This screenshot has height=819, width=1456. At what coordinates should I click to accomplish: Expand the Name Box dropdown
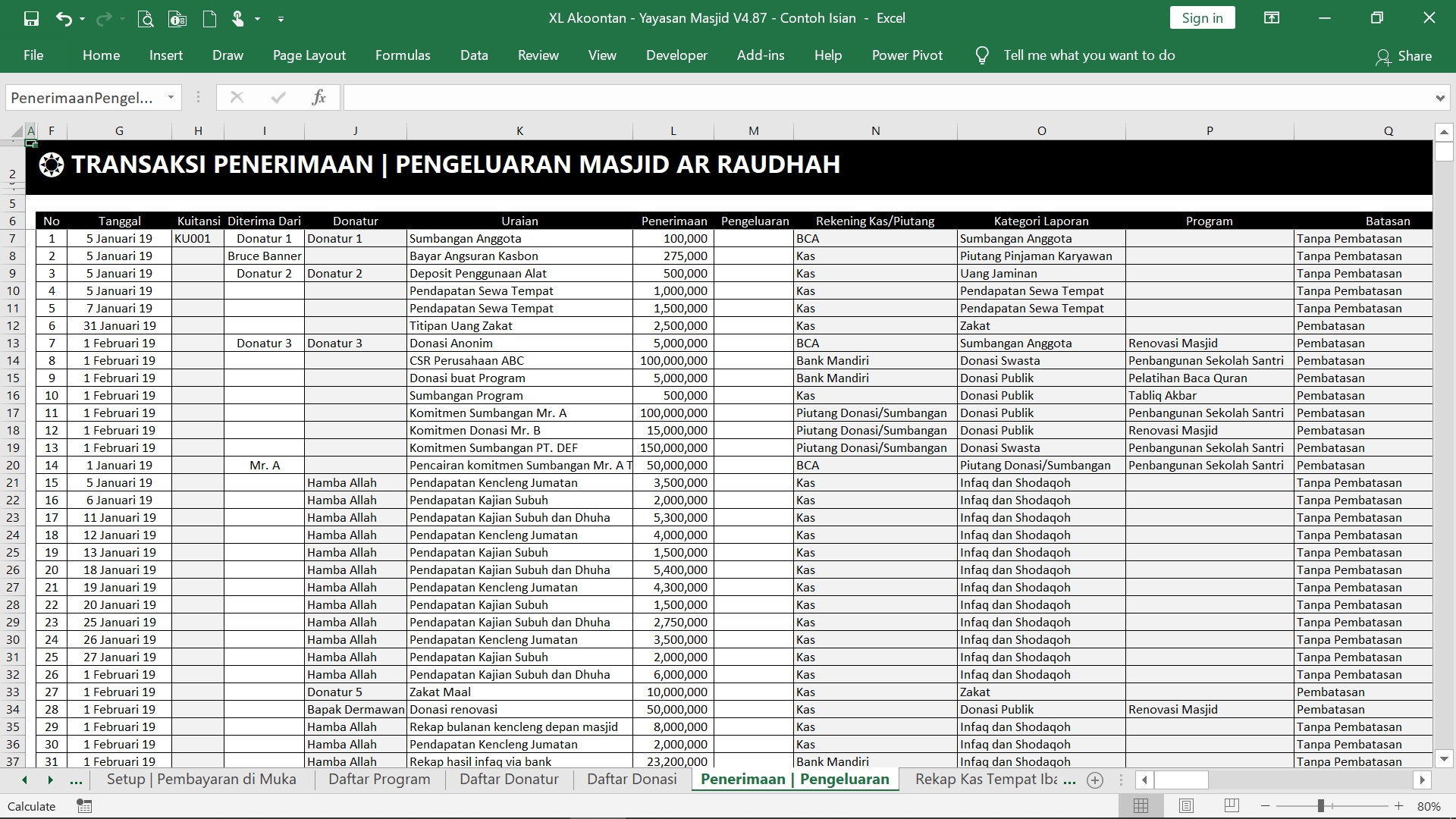pyautogui.click(x=171, y=97)
